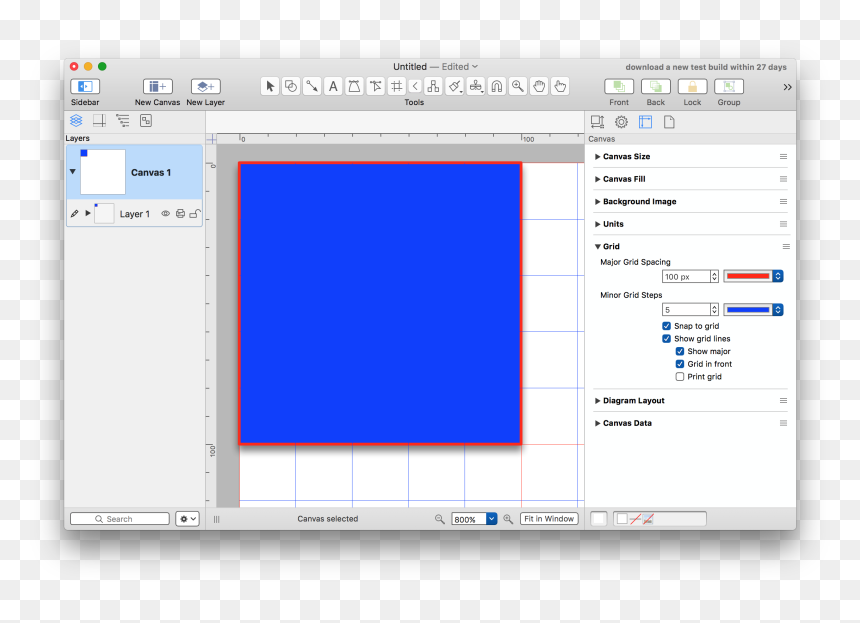
Task: Select the Rubber Stamp tool
Action: [x=476, y=86]
